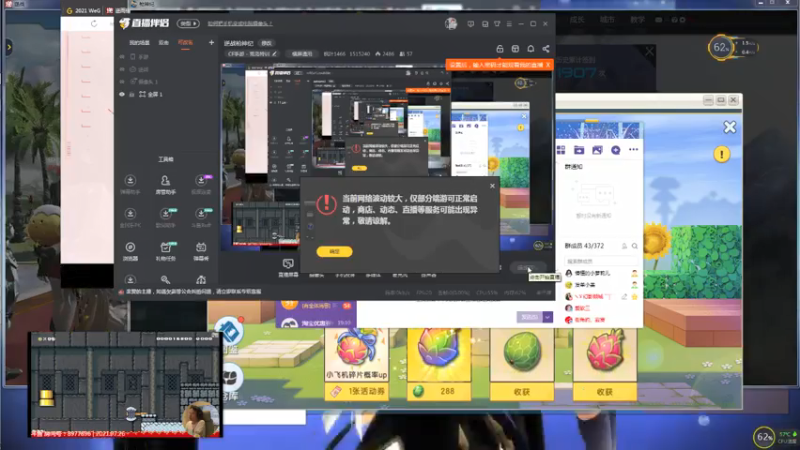Open the group files folder icon
The height and width of the screenshot is (450, 800).
coord(579,149)
